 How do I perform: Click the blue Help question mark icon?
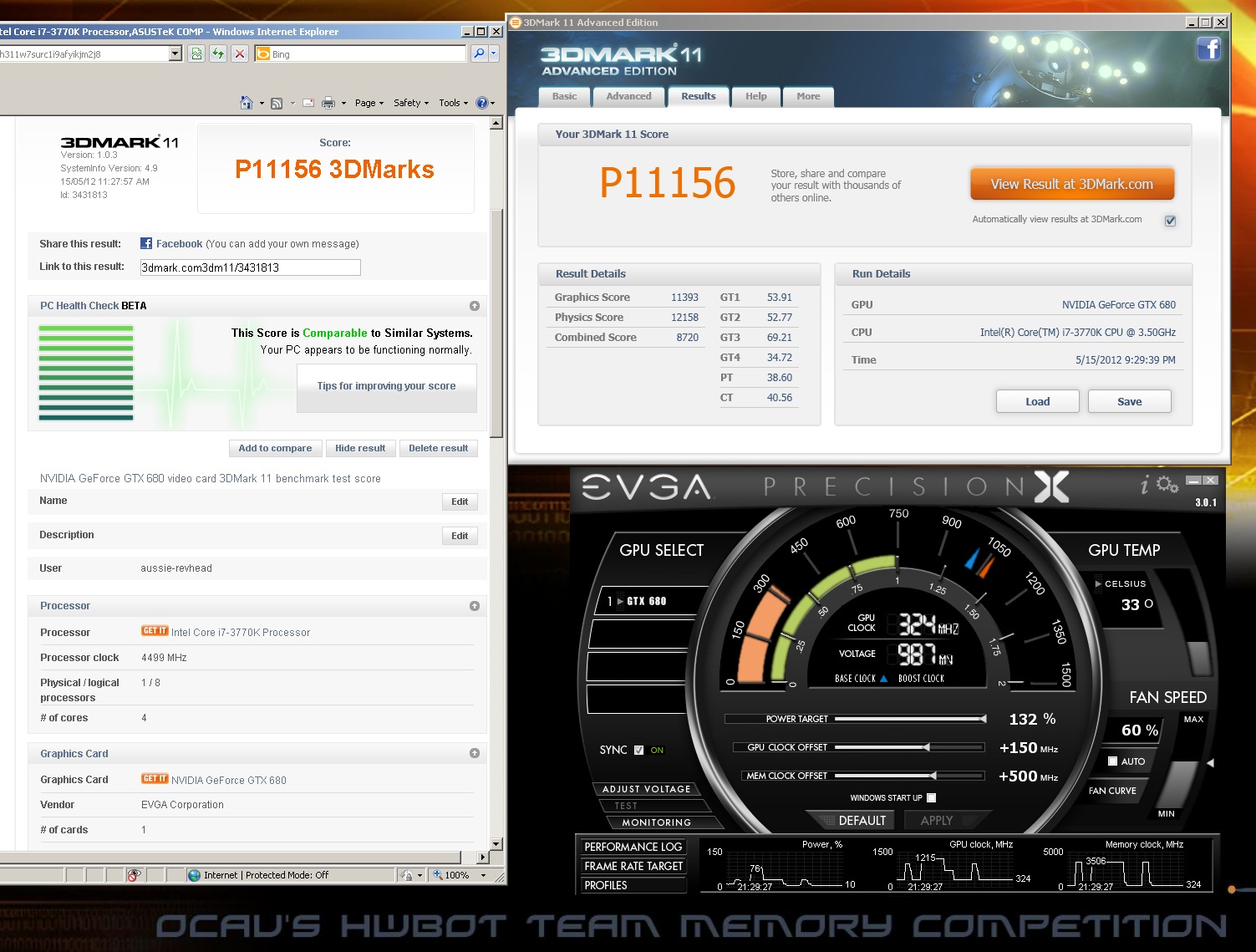click(x=481, y=103)
